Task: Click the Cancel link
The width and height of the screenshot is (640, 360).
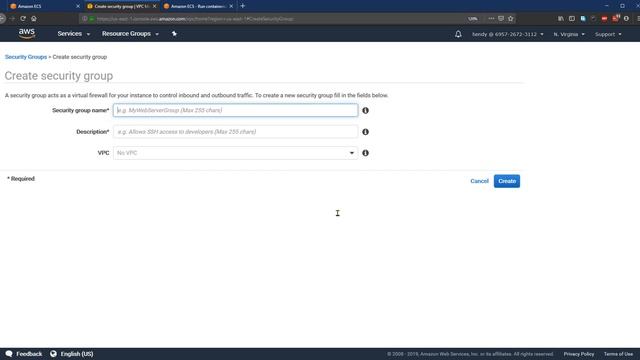Action: click(x=479, y=181)
